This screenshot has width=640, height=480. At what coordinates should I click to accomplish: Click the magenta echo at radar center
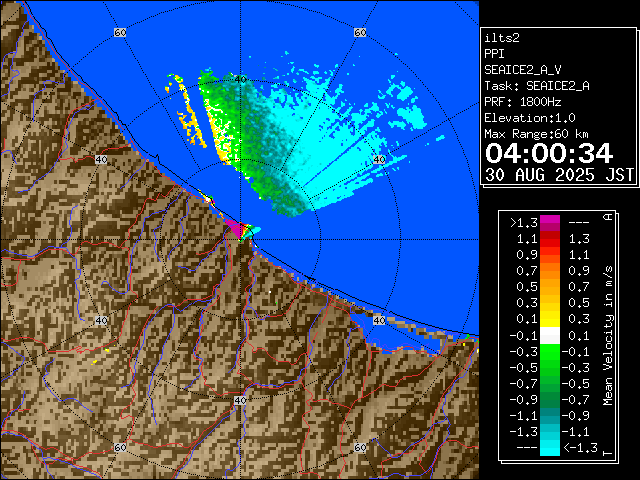point(236,229)
